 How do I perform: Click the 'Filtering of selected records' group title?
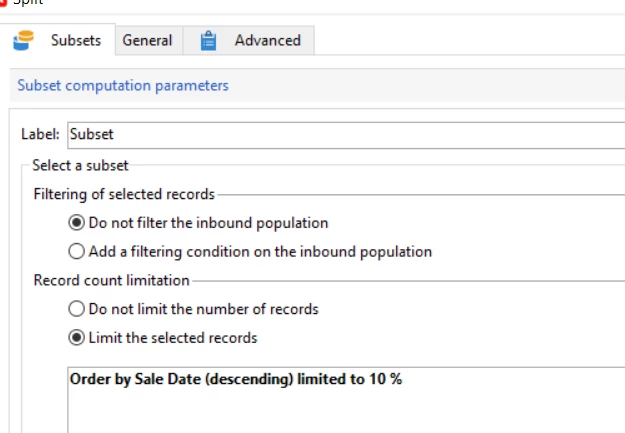click(x=124, y=194)
